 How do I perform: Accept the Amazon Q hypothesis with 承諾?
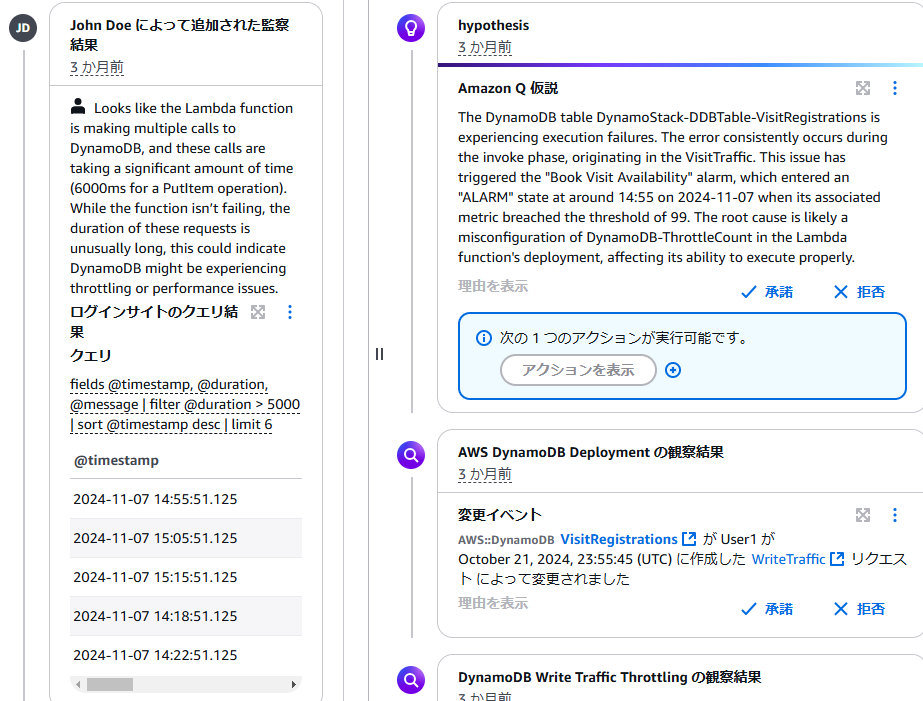pyautogui.click(x=766, y=292)
